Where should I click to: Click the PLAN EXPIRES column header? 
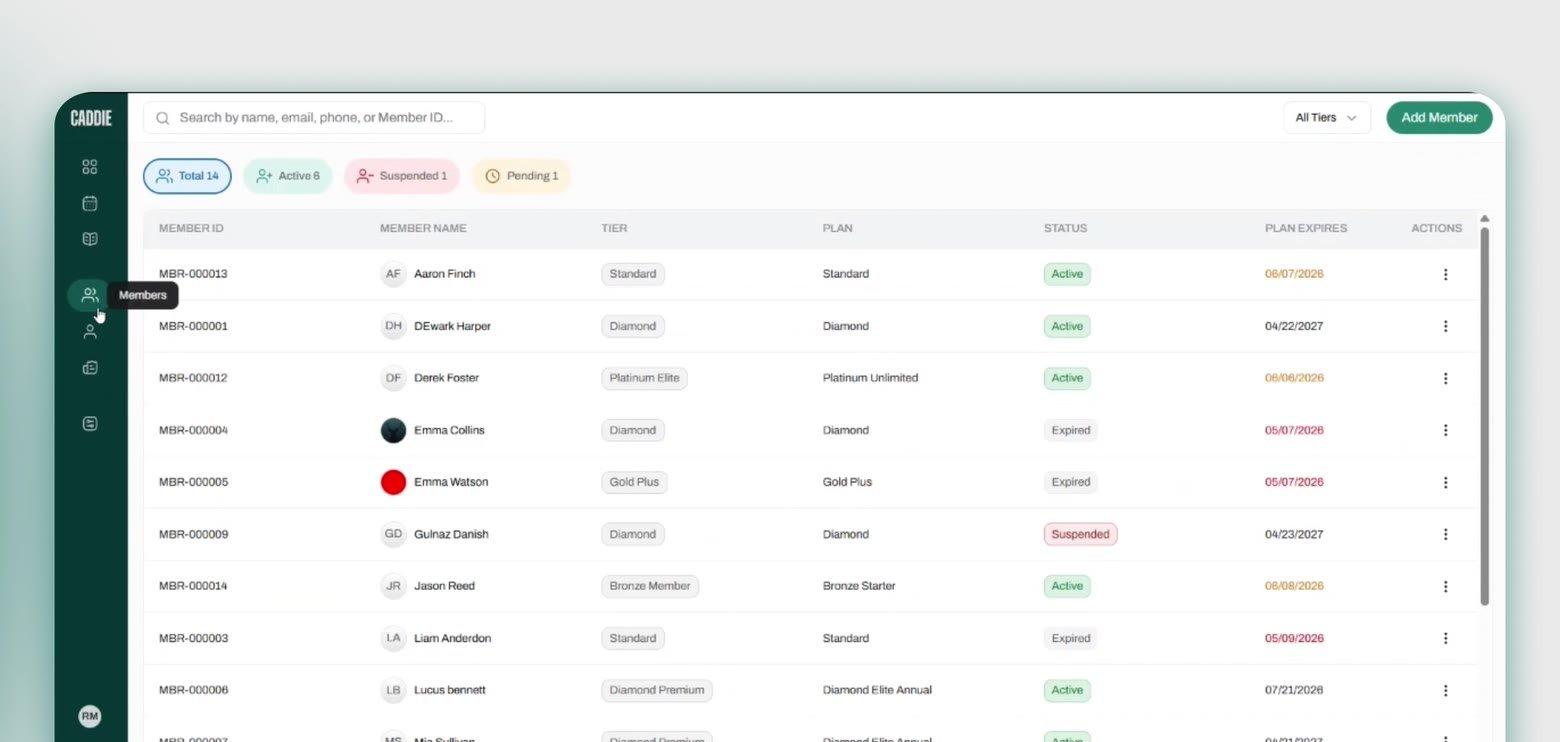[1306, 228]
